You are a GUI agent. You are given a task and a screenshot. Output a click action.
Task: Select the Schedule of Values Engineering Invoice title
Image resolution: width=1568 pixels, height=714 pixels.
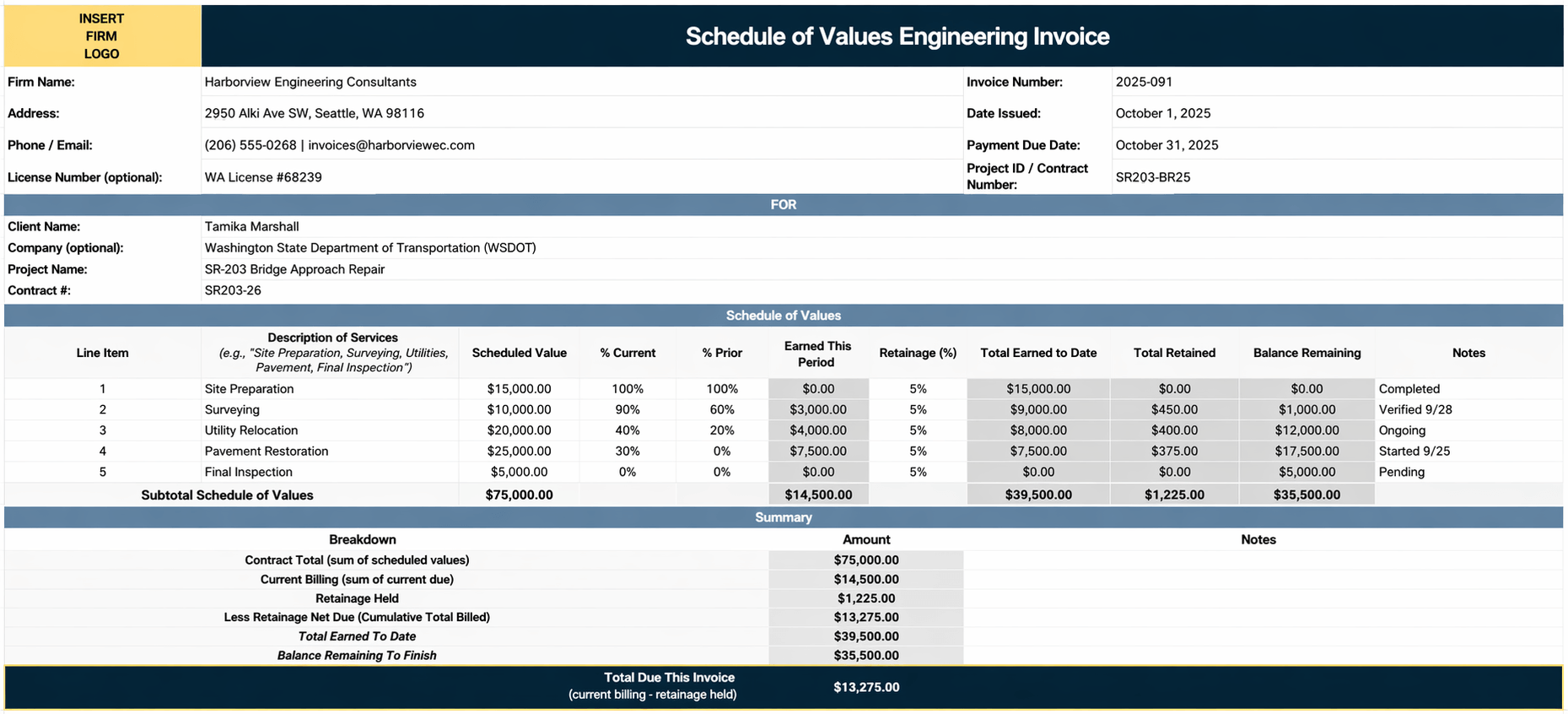click(897, 36)
